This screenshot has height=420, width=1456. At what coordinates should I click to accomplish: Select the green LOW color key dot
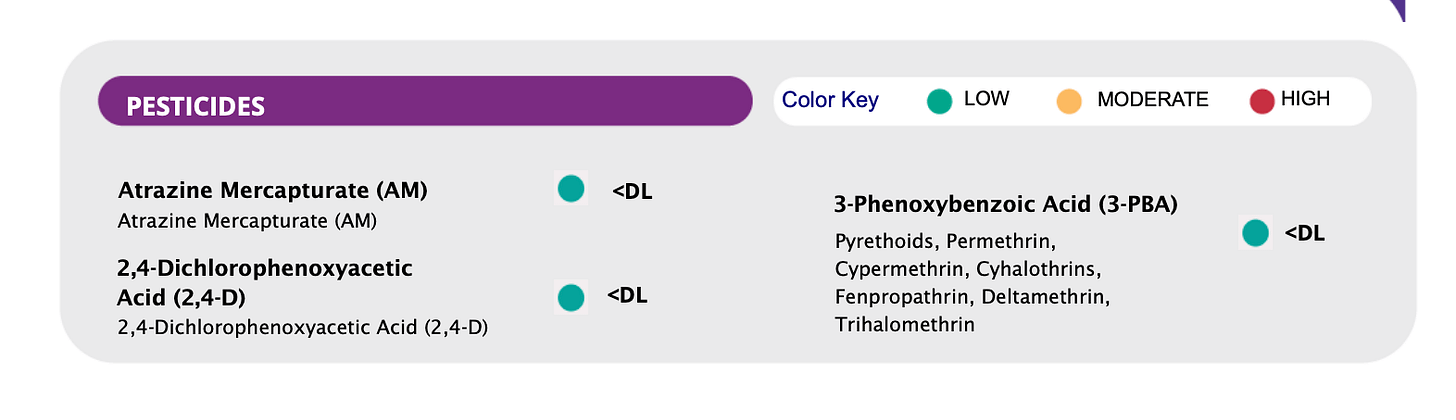point(939,101)
